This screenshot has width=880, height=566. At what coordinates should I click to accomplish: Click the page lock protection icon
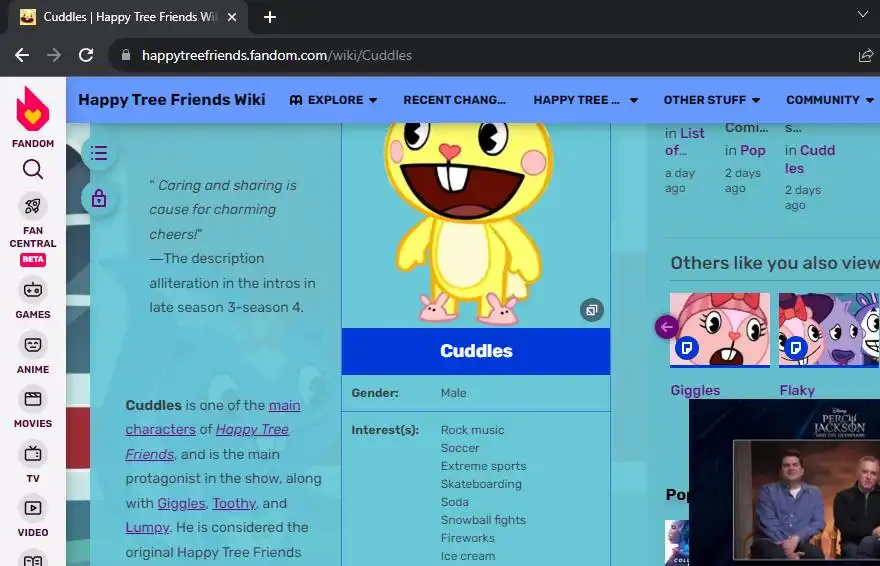[99, 198]
